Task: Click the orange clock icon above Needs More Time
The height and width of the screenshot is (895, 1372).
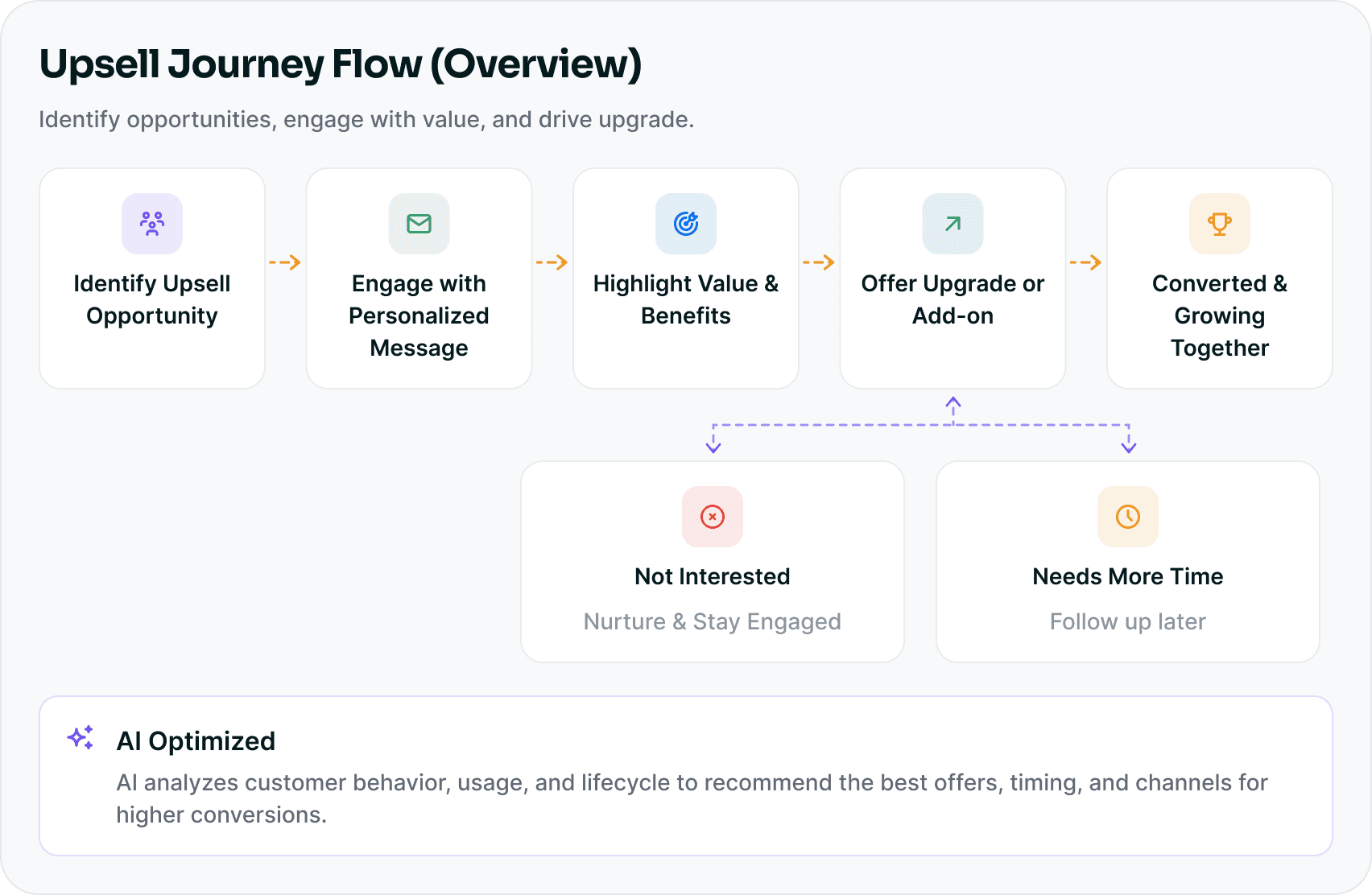Action: [1128, 517]
